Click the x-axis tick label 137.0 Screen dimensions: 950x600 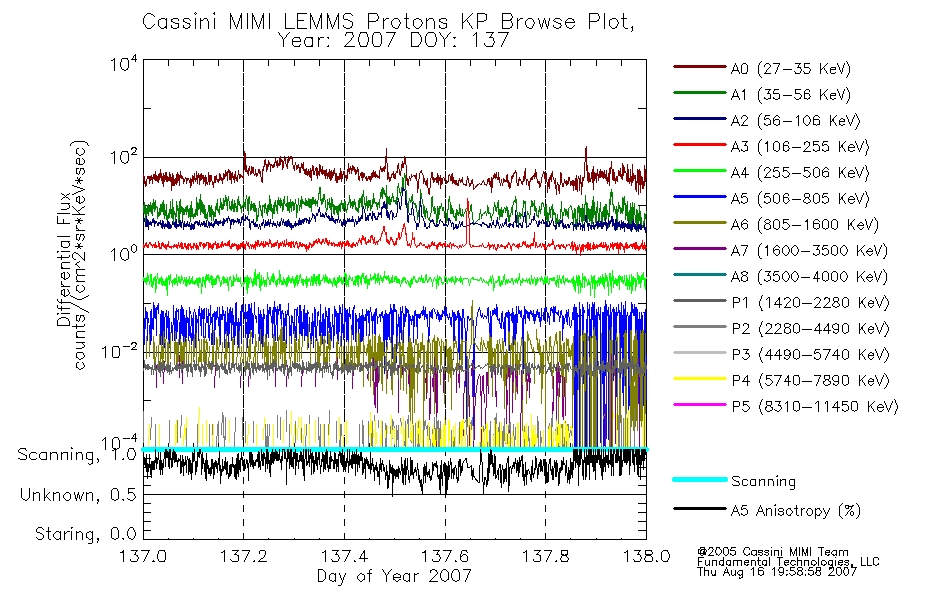pyautogui.click(x=143, y=556)
